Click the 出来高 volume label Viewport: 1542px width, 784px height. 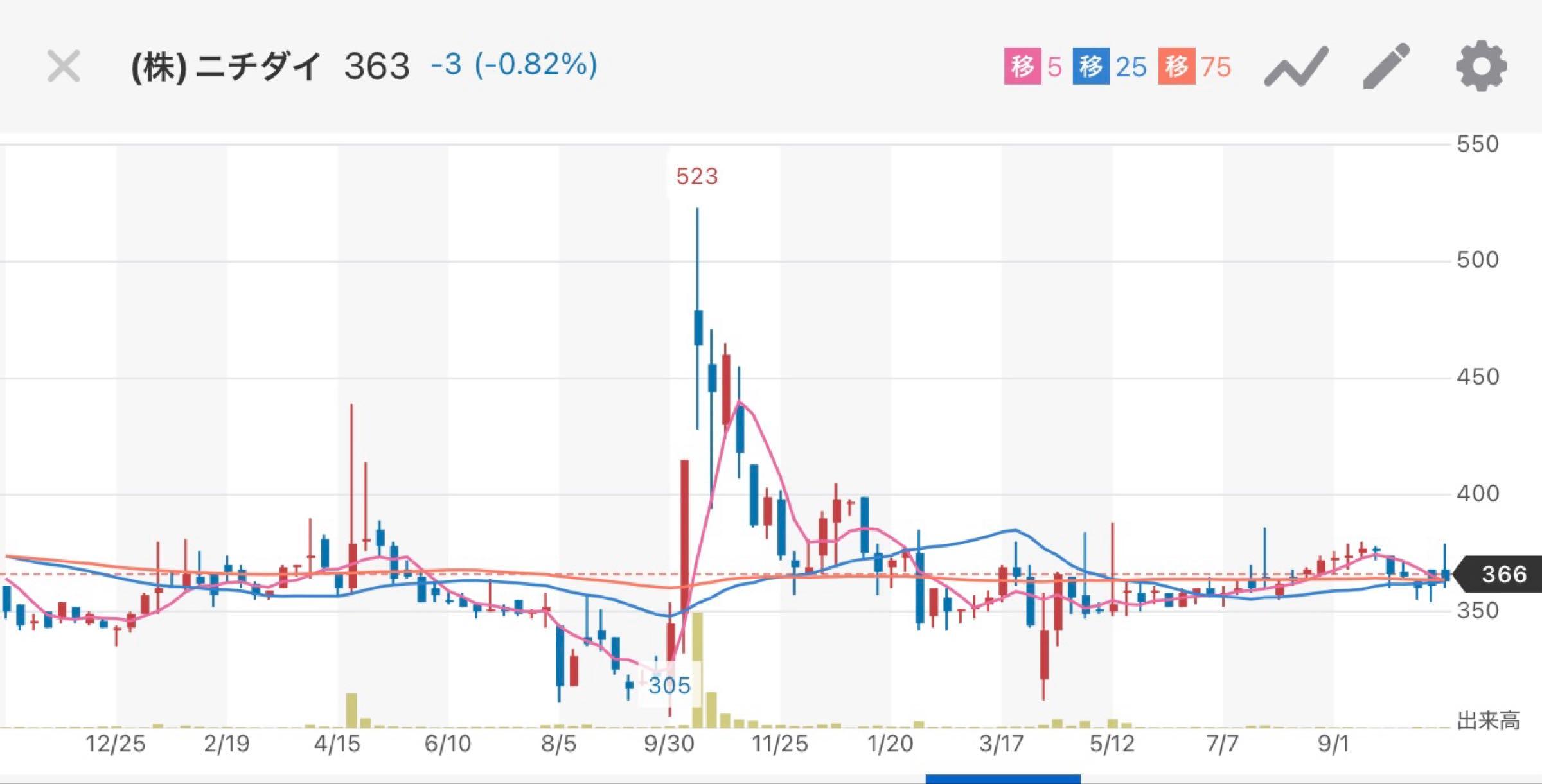[1488, 720]
